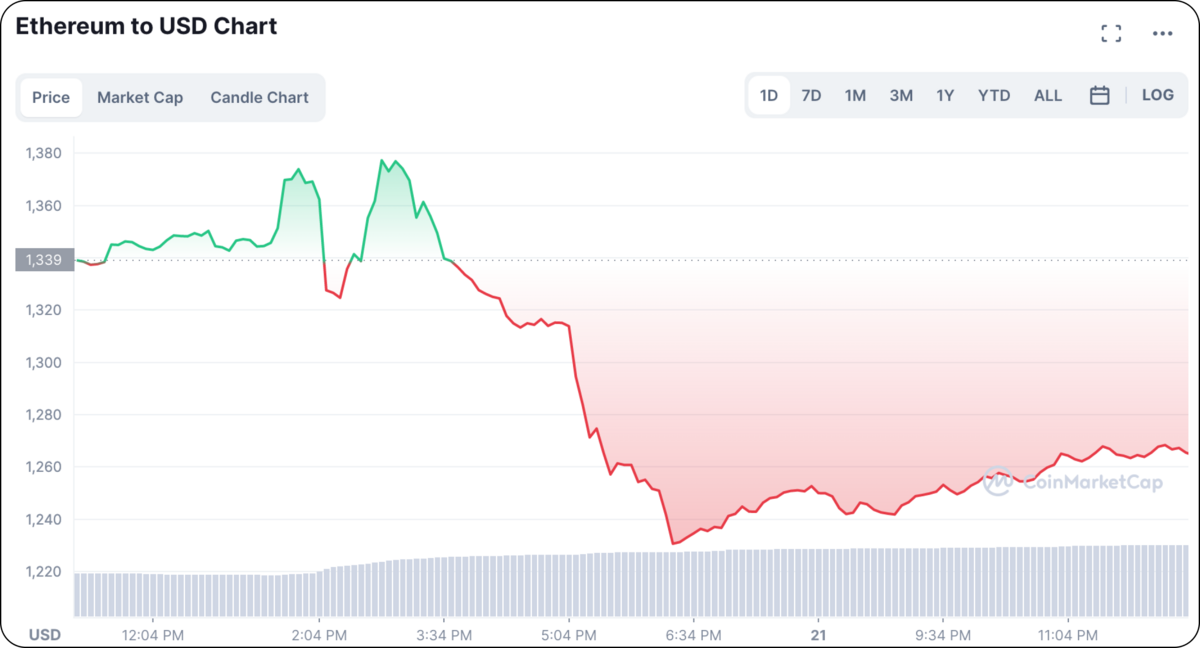Viewport: 1200px width, 648px height.
Task: Switch to the Price tab
Action: (x=51, y=98)
